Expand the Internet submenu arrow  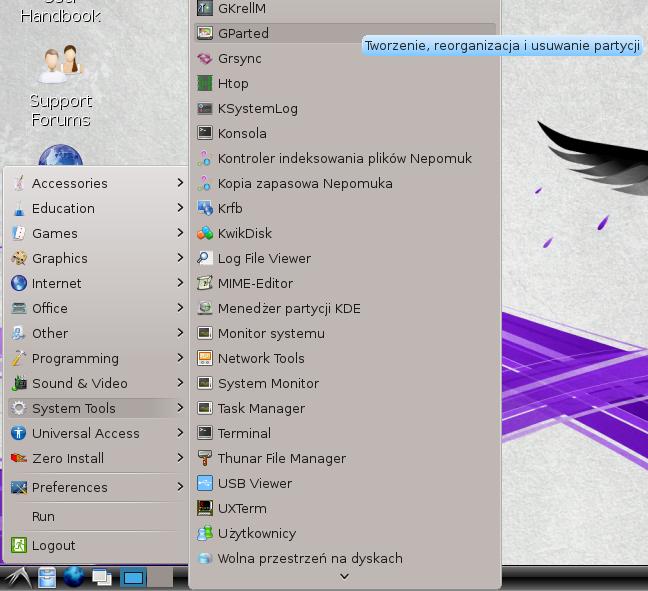click(180, 283)
